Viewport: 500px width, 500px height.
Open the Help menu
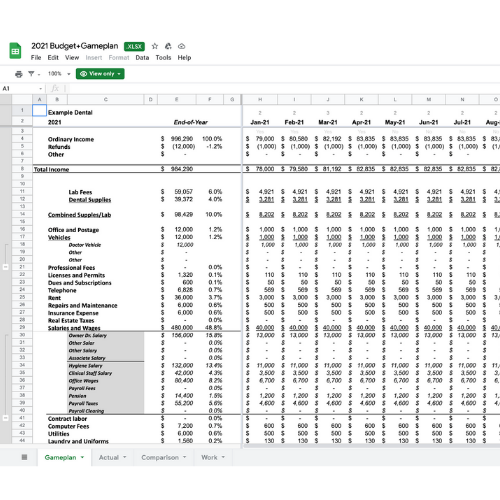pos(184,58)
